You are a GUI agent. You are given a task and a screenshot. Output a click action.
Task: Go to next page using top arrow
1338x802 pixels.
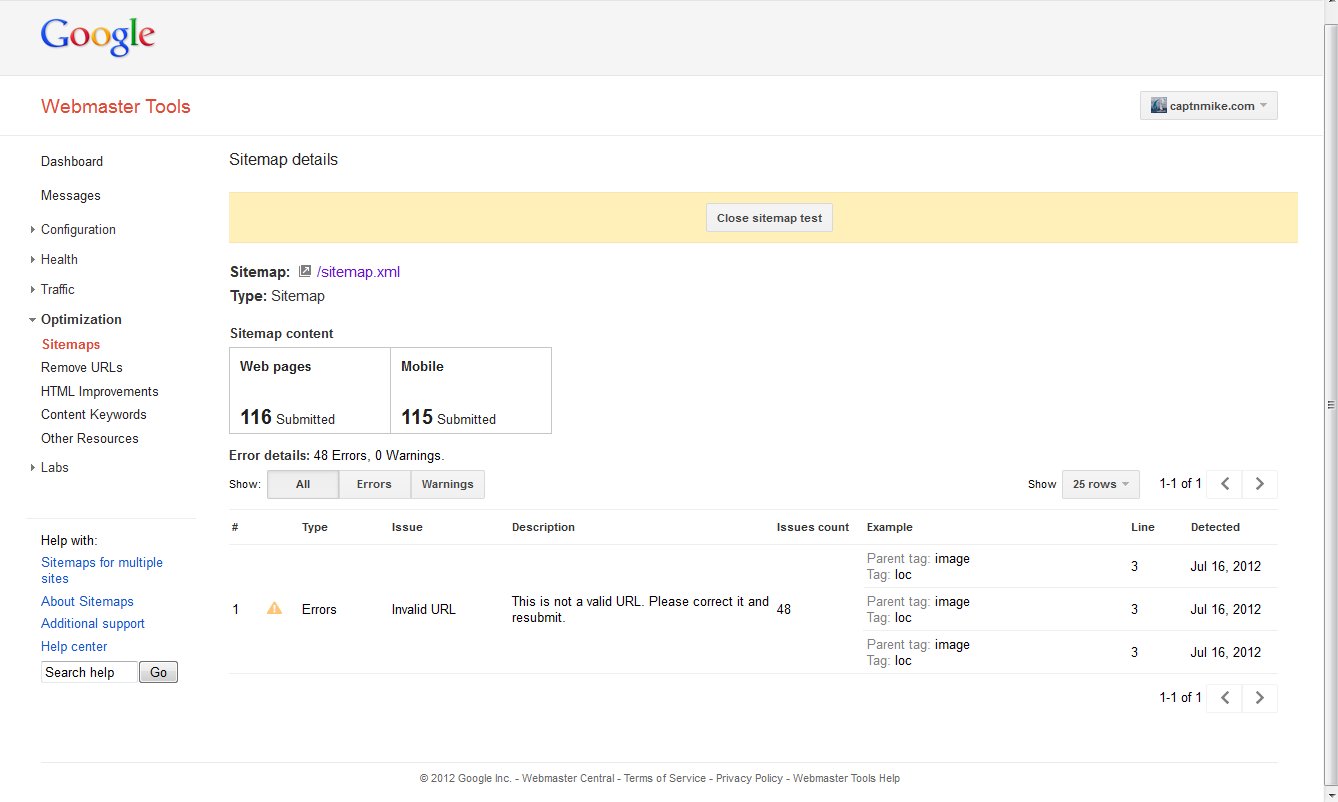click(1259, 484)
